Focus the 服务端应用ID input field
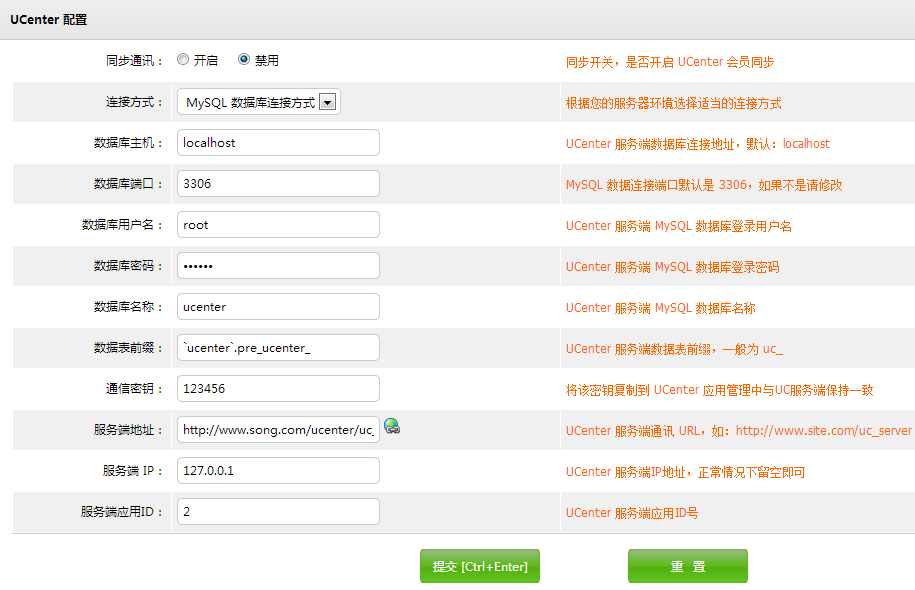Image resolution: width=915 pixels, height=590 pixels. [278, 512]
